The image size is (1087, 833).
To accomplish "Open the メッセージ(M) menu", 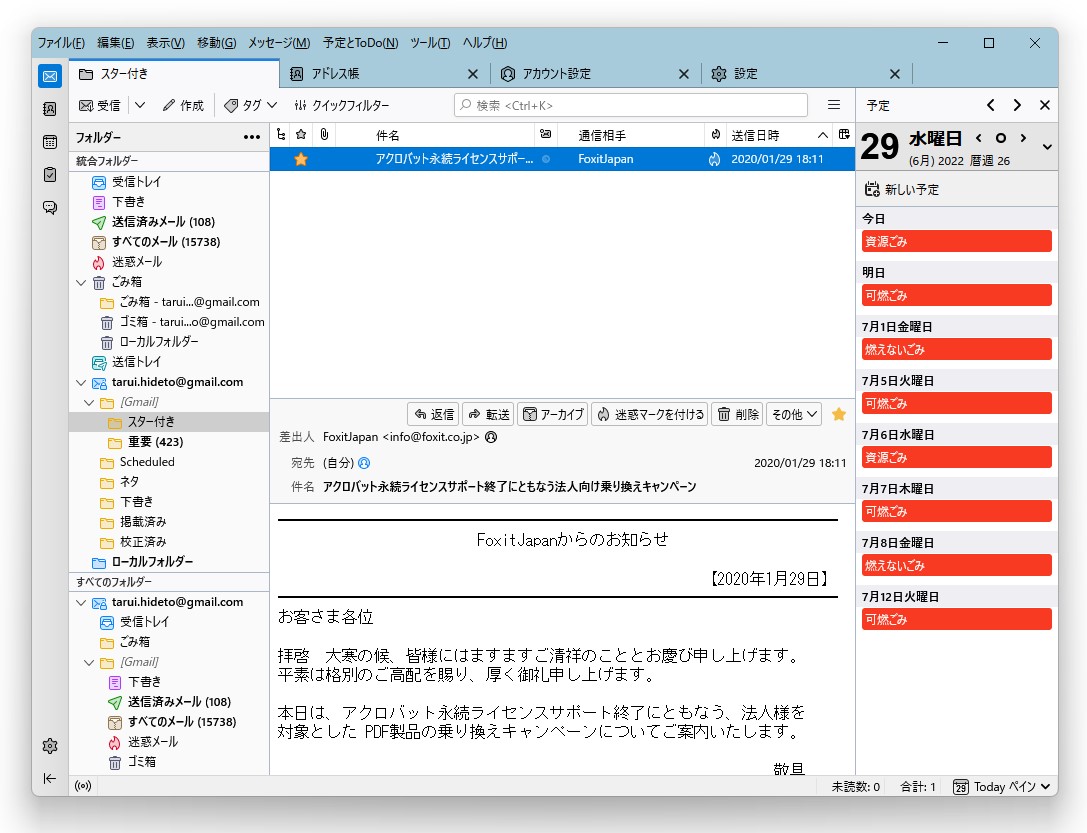I will click(279, 43).
